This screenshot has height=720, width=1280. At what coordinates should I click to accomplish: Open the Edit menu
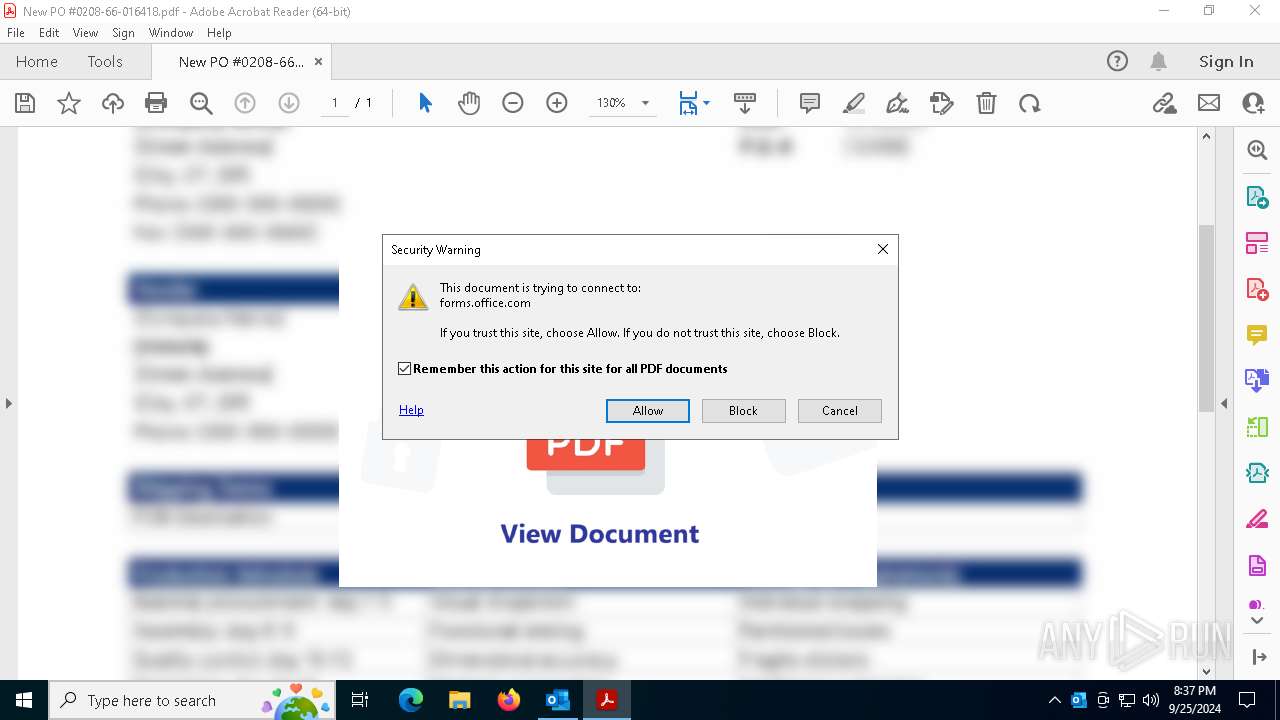[49, 33]
